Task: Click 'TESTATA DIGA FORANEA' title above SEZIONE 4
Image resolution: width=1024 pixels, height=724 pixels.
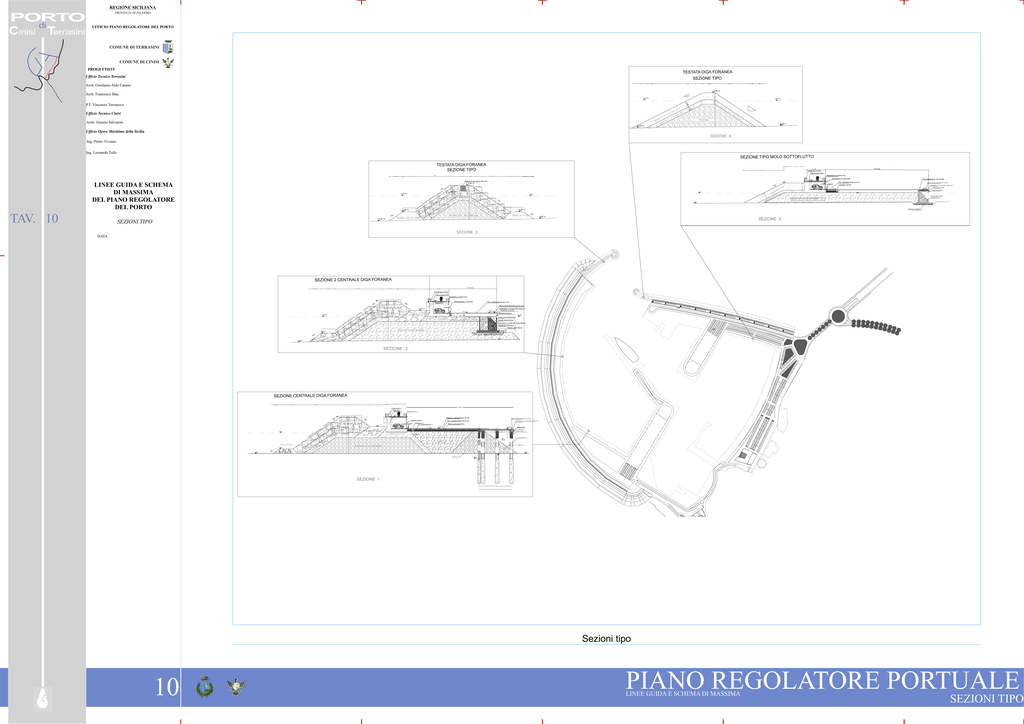Action: coord(707,71)
